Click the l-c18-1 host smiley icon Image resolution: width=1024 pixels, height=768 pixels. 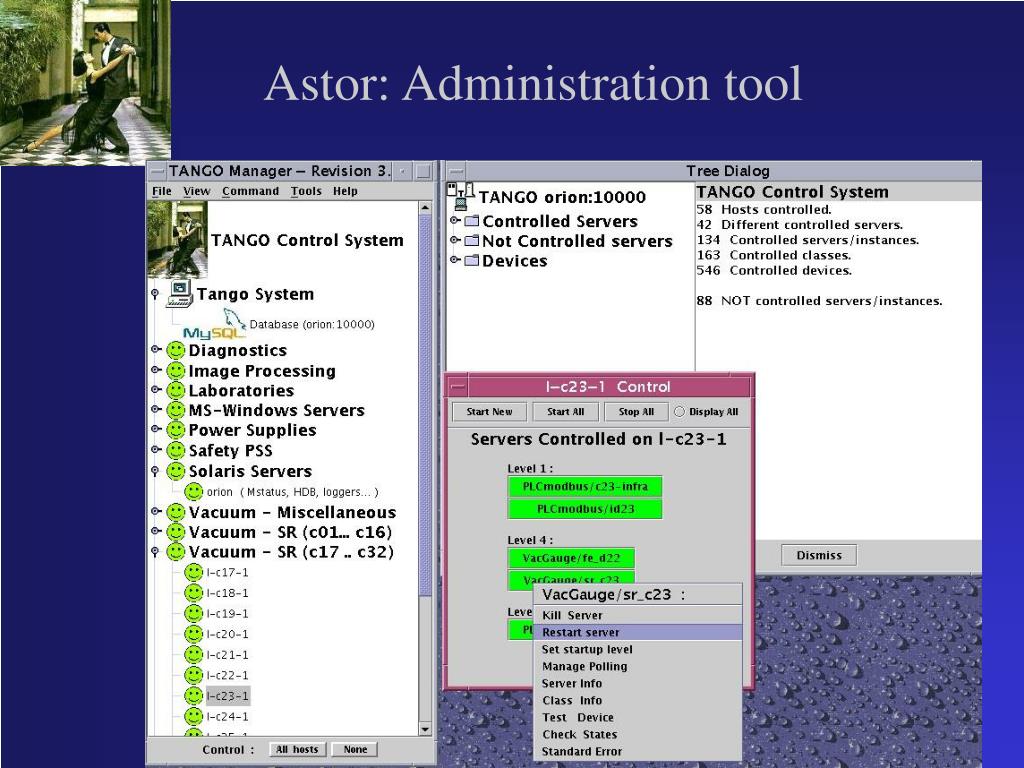193,593
